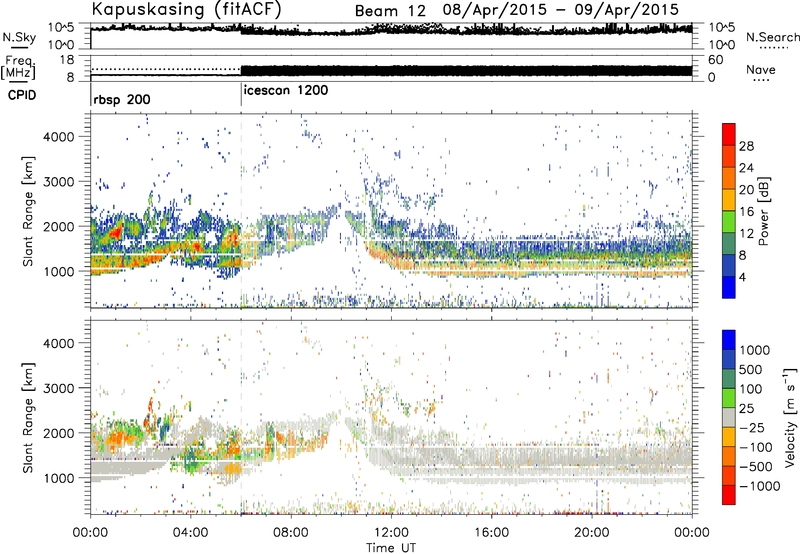Screen dimensions: 800x554
Task: Pick the gray segment of Velocity colorbar
Action: click(729, 417)
